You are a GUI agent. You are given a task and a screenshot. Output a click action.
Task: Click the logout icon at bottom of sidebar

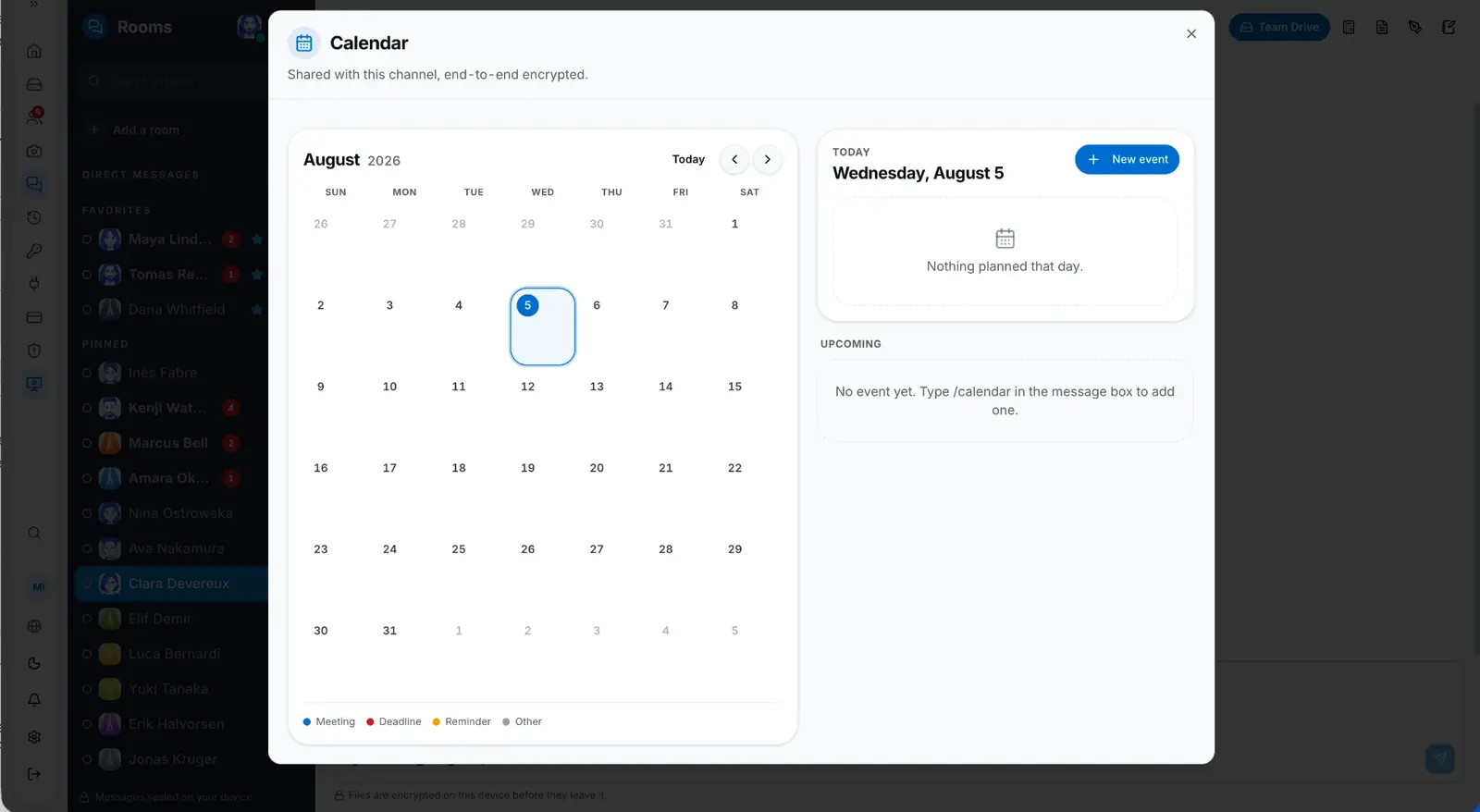(x=34, y=774)
